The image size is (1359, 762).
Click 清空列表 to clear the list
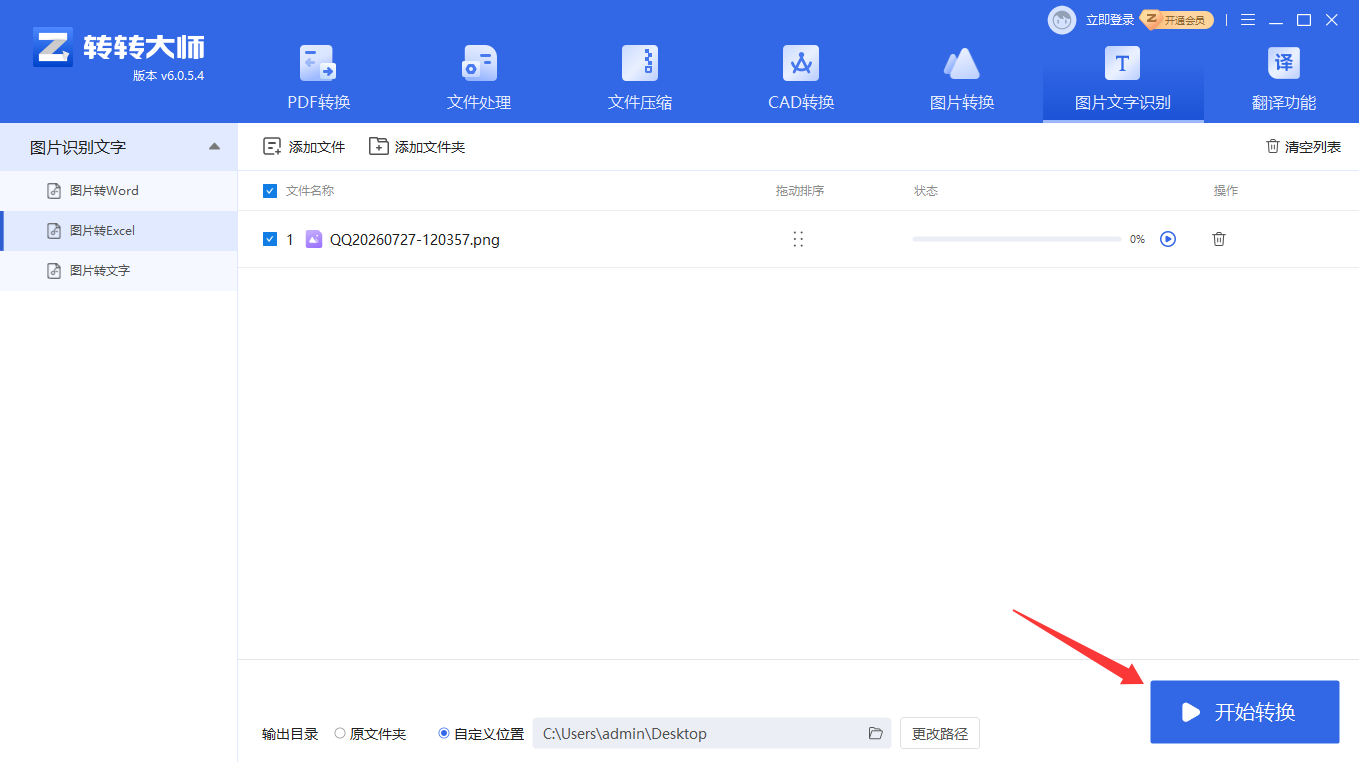click(1303, 147)
